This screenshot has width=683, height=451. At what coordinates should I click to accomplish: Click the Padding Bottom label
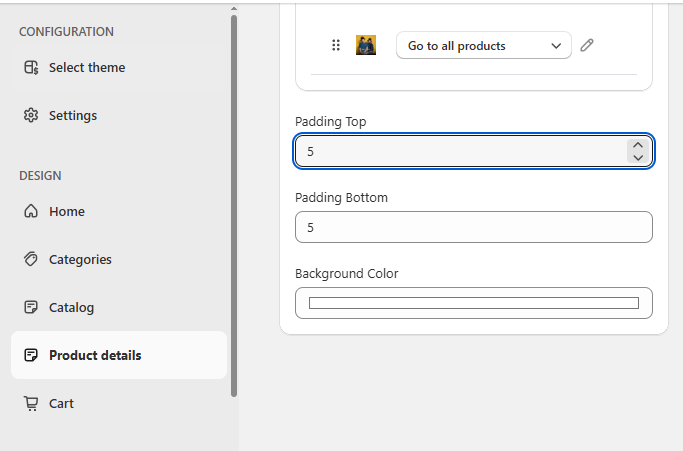click(x=341, y=197)
